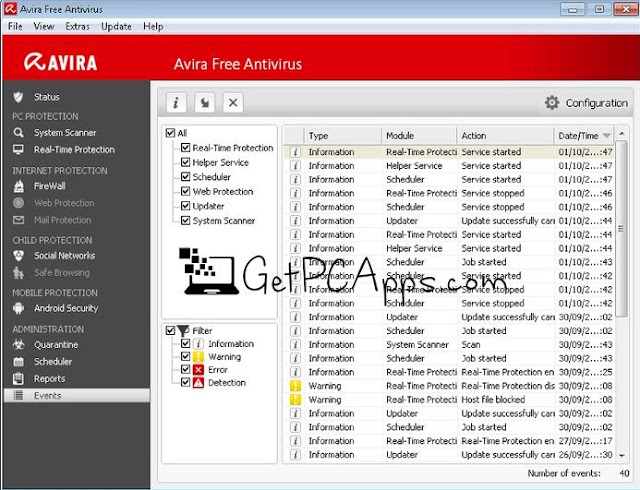This screenshot has width=640, height=490.
Task: Uncheck the All modules checkbox
Action: (x=171, y=133)
